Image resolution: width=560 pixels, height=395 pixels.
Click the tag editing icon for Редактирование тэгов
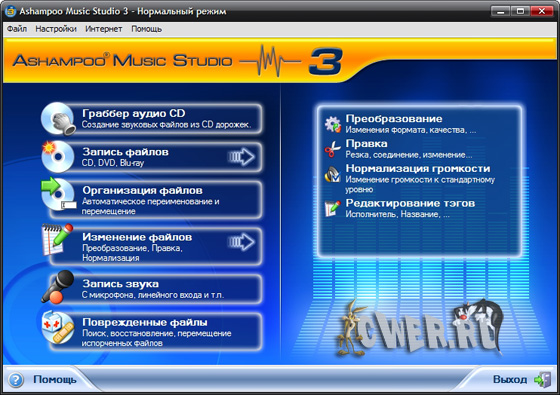pos(332,209)
